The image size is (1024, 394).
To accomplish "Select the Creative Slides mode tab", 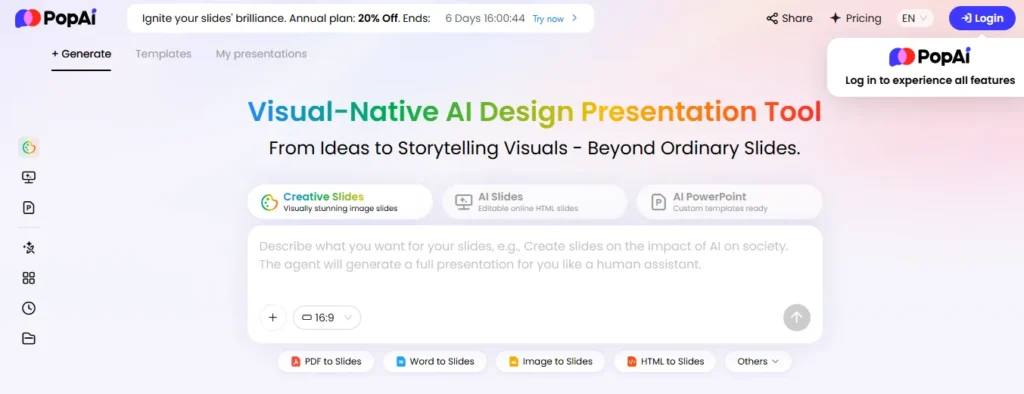I will pyautogui.click(x=340, y=202).
